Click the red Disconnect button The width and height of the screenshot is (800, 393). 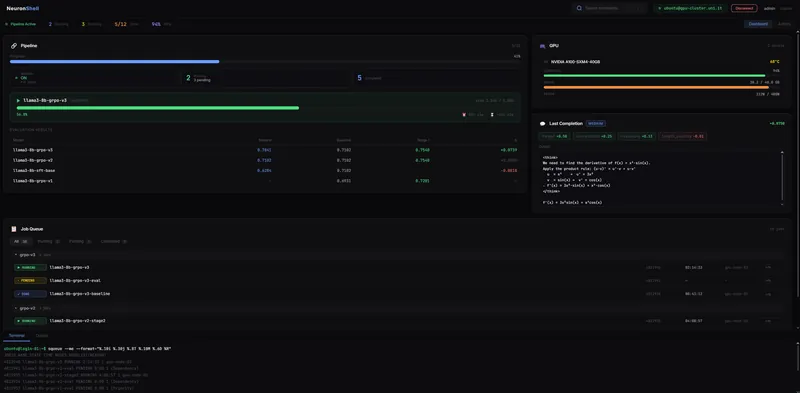point(744,8)
